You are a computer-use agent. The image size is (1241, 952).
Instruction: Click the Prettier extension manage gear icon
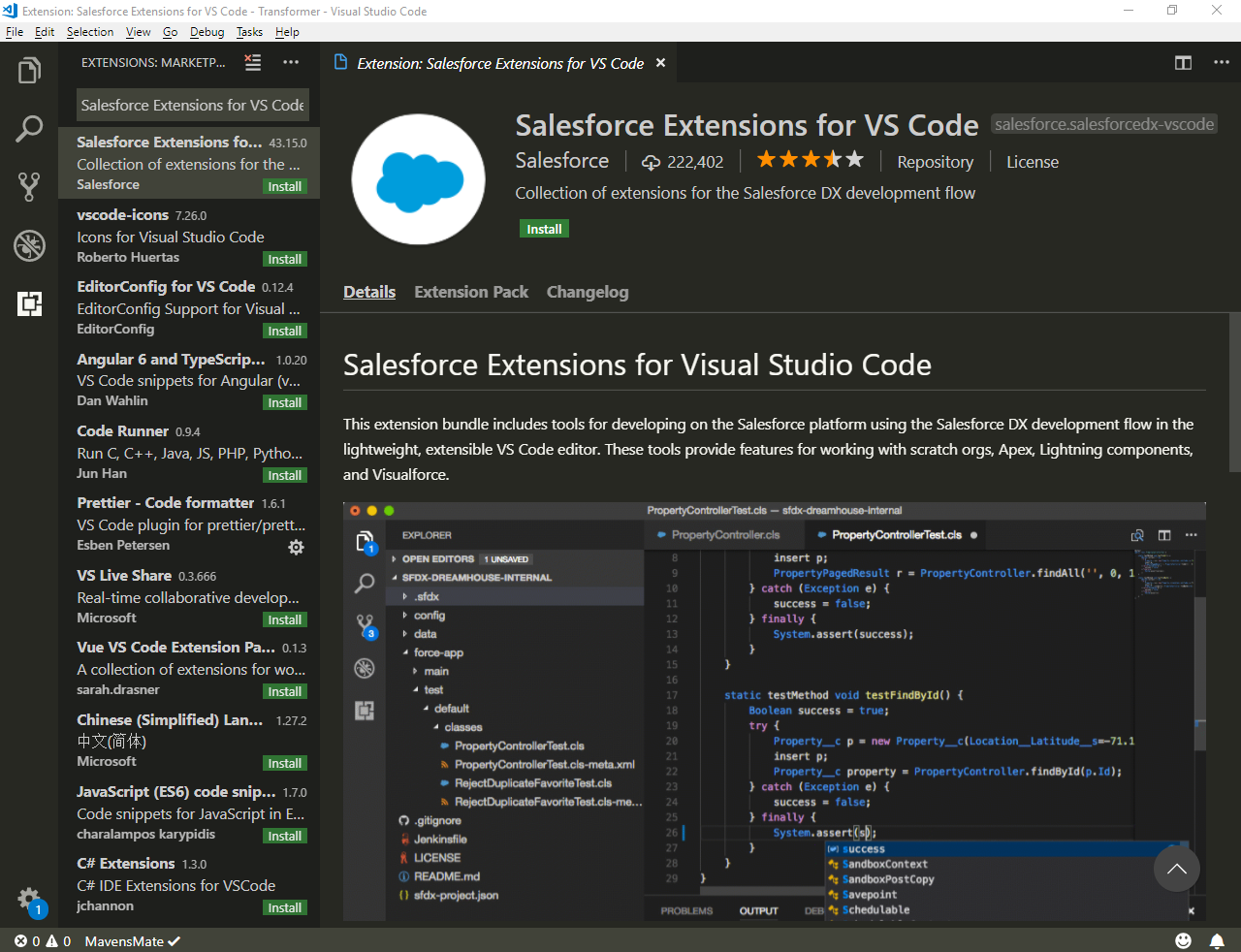[297, 547]
